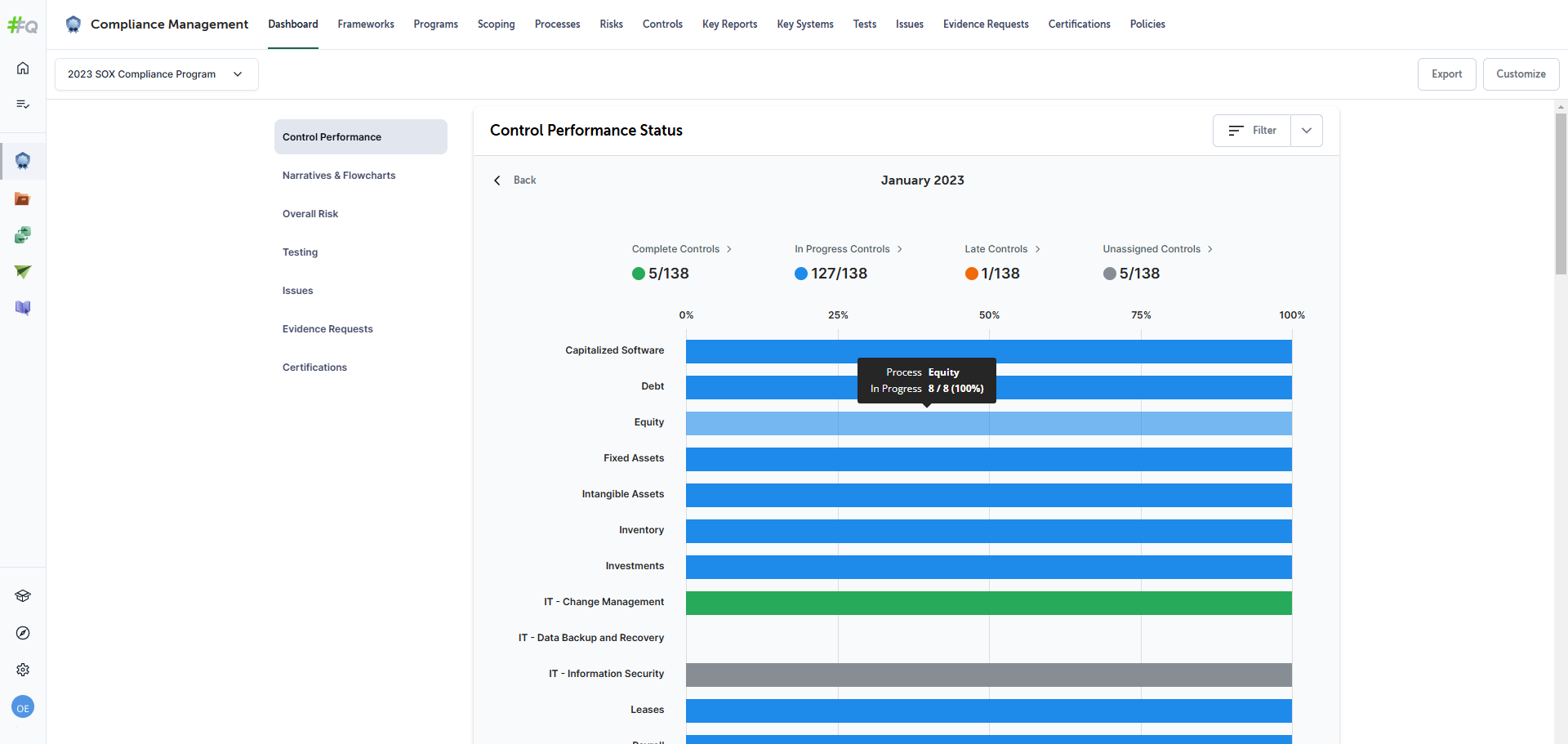Image resolution: width=1568 pixels, height=744 pixels.
Task: Click the graduation cap learning icon
Action: pos(23,596)
